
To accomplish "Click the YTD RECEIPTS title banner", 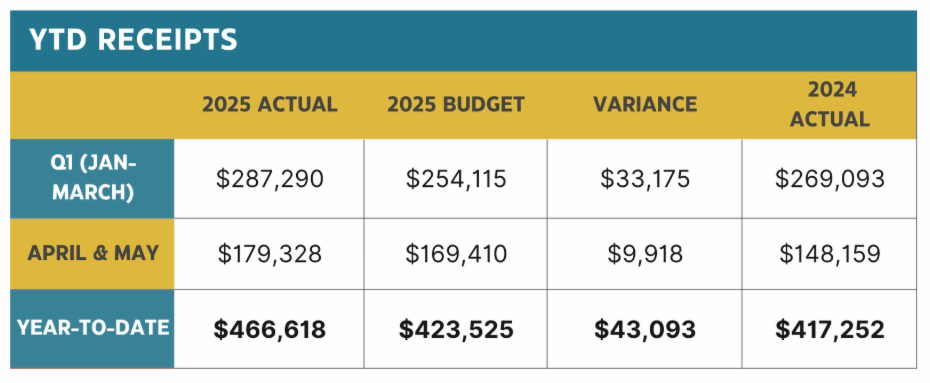I will pos(463,41).
